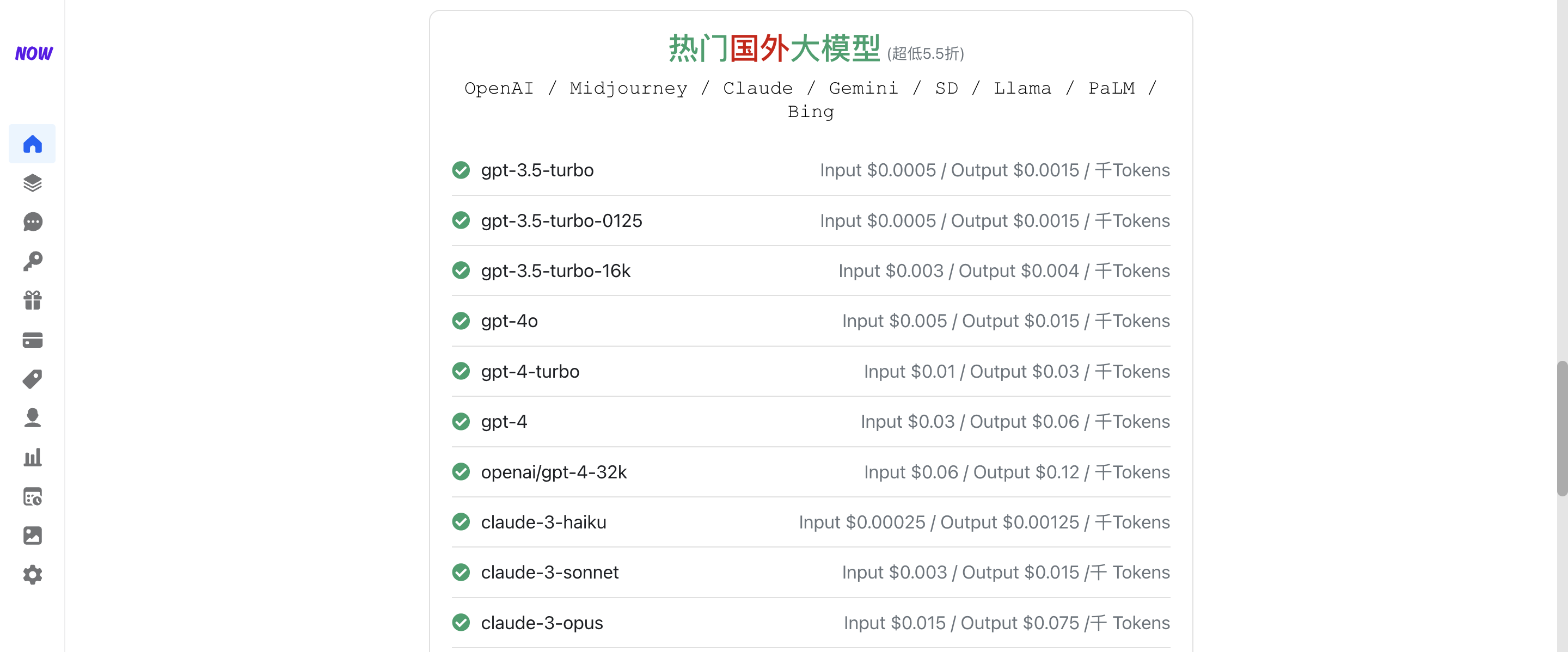The height and width of the screenshot is (652, 1568).
Task: Click the OpenAI / Midjourney provider list text
Action: point(811,100)
